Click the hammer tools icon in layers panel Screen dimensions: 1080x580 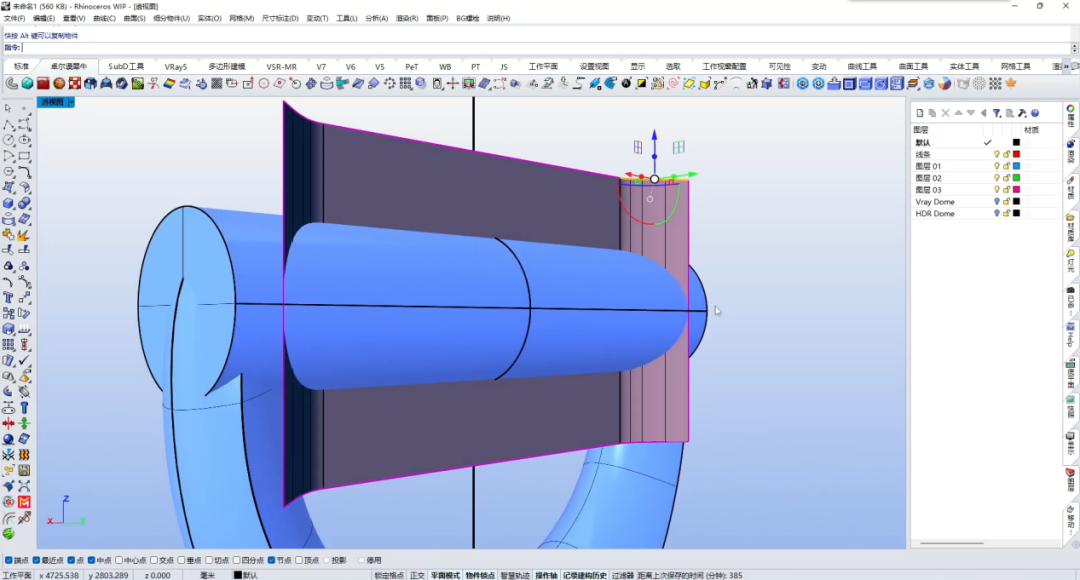tap(1022, 113)
